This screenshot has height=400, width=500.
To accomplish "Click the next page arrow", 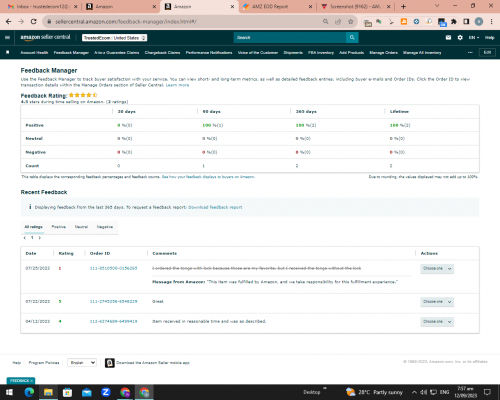I will (x=40, y=238).
